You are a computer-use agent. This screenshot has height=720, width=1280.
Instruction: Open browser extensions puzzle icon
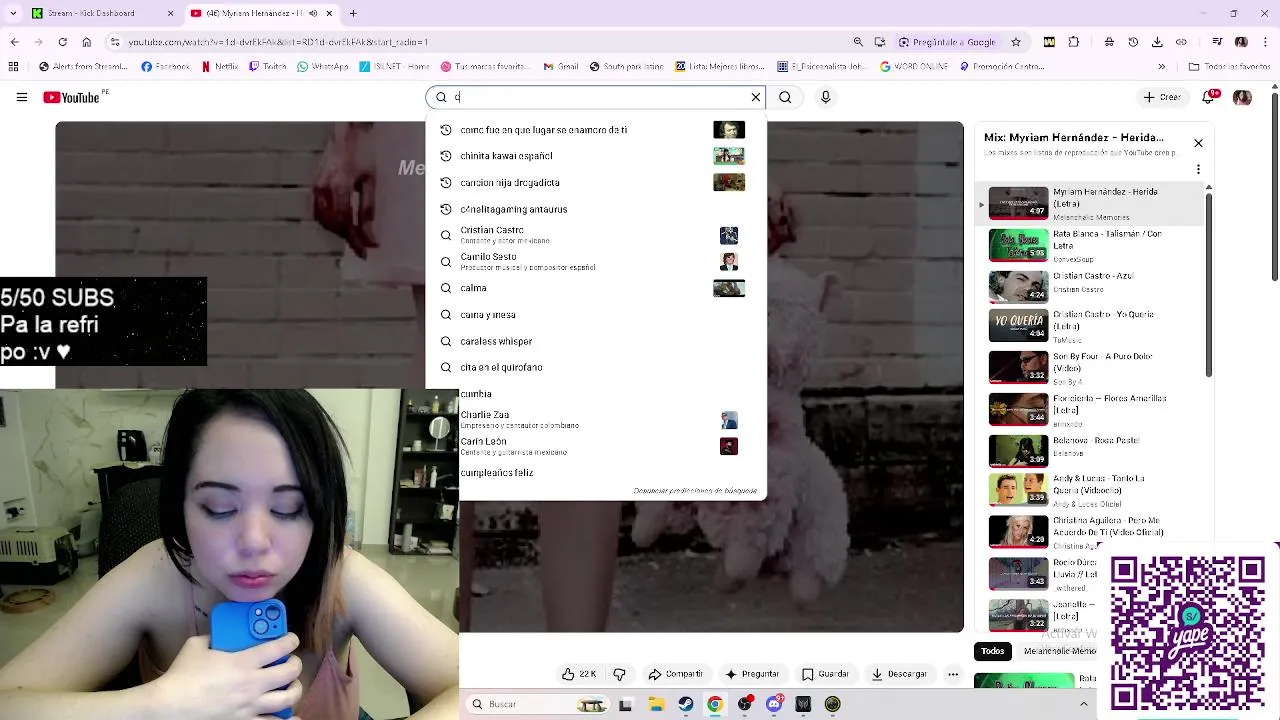pos(1074,42)
